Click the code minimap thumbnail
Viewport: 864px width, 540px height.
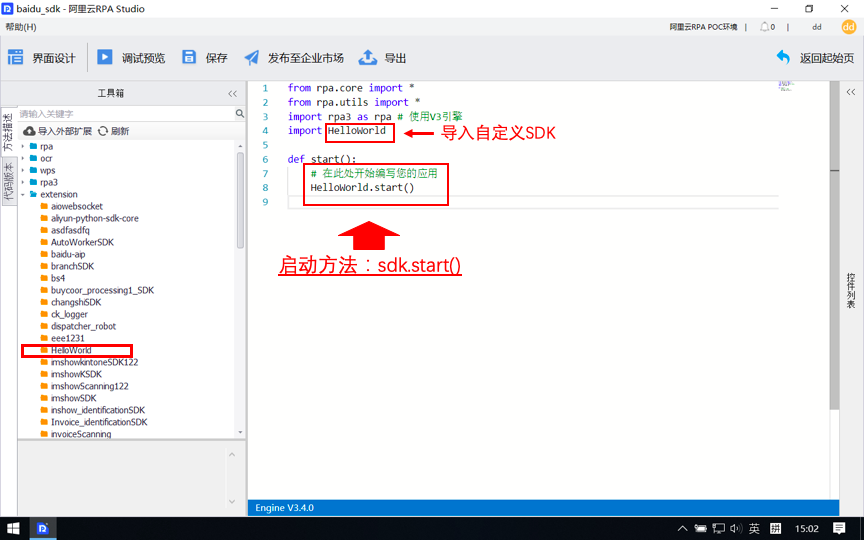tap(785, 85)
